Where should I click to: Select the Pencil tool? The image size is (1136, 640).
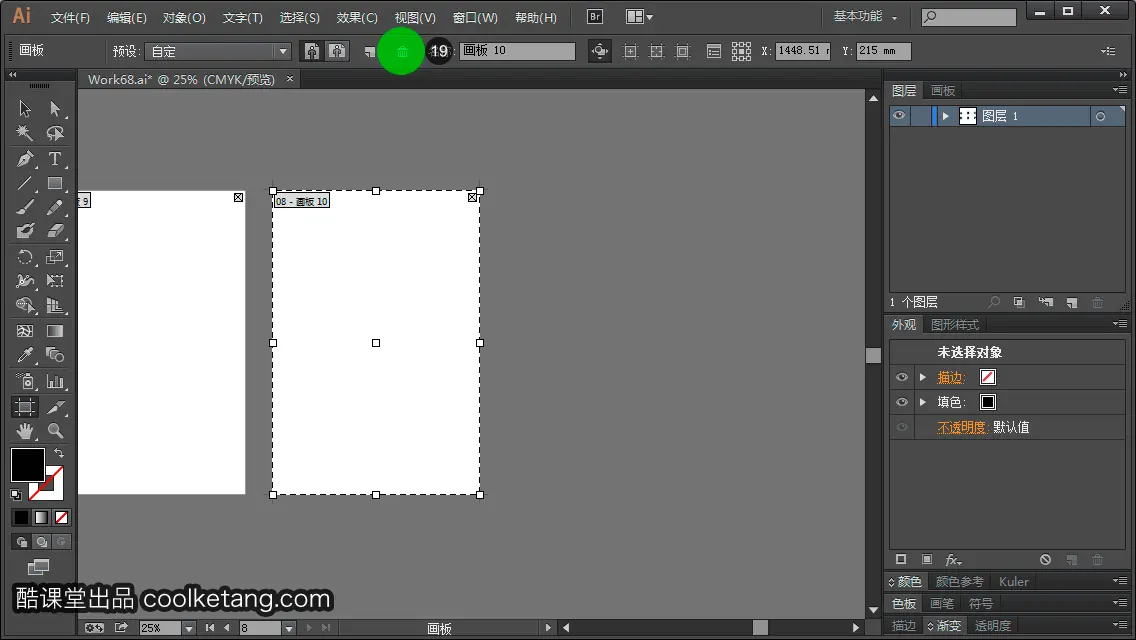pyautogui.click(x=55, y=208)
